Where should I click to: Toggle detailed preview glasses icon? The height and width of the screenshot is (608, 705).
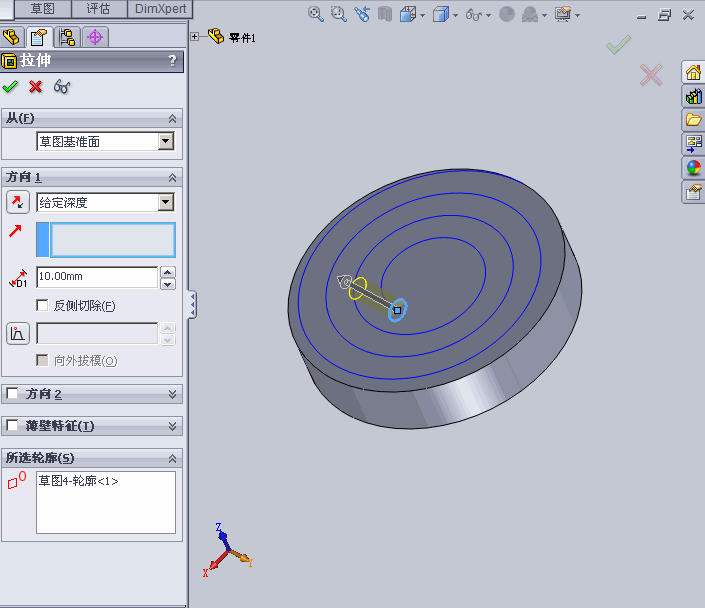62,86
